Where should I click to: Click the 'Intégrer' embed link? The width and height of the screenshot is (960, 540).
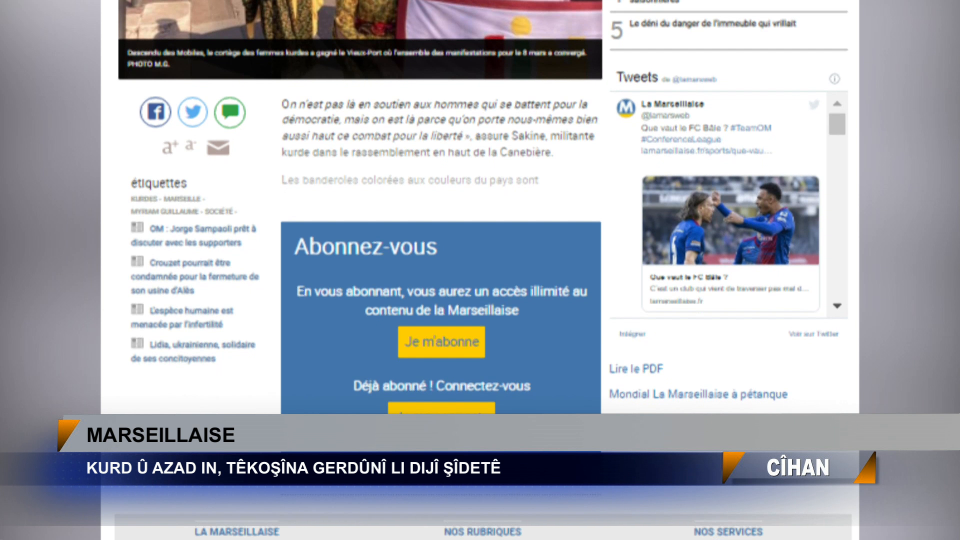click(632, 334)
